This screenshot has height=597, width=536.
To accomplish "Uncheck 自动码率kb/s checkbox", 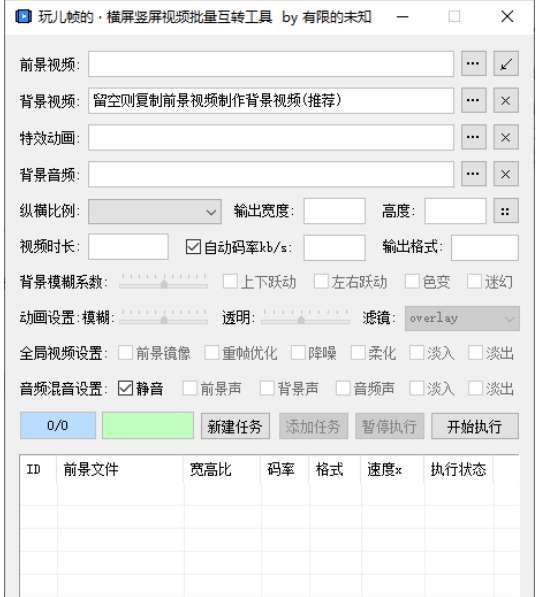I will [x=193, y=247].
